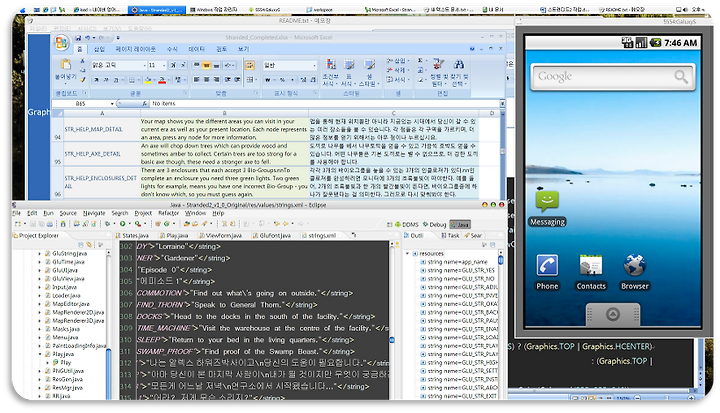Switch Eclipse to Debug perspective
720x413 pixels.
434,225
